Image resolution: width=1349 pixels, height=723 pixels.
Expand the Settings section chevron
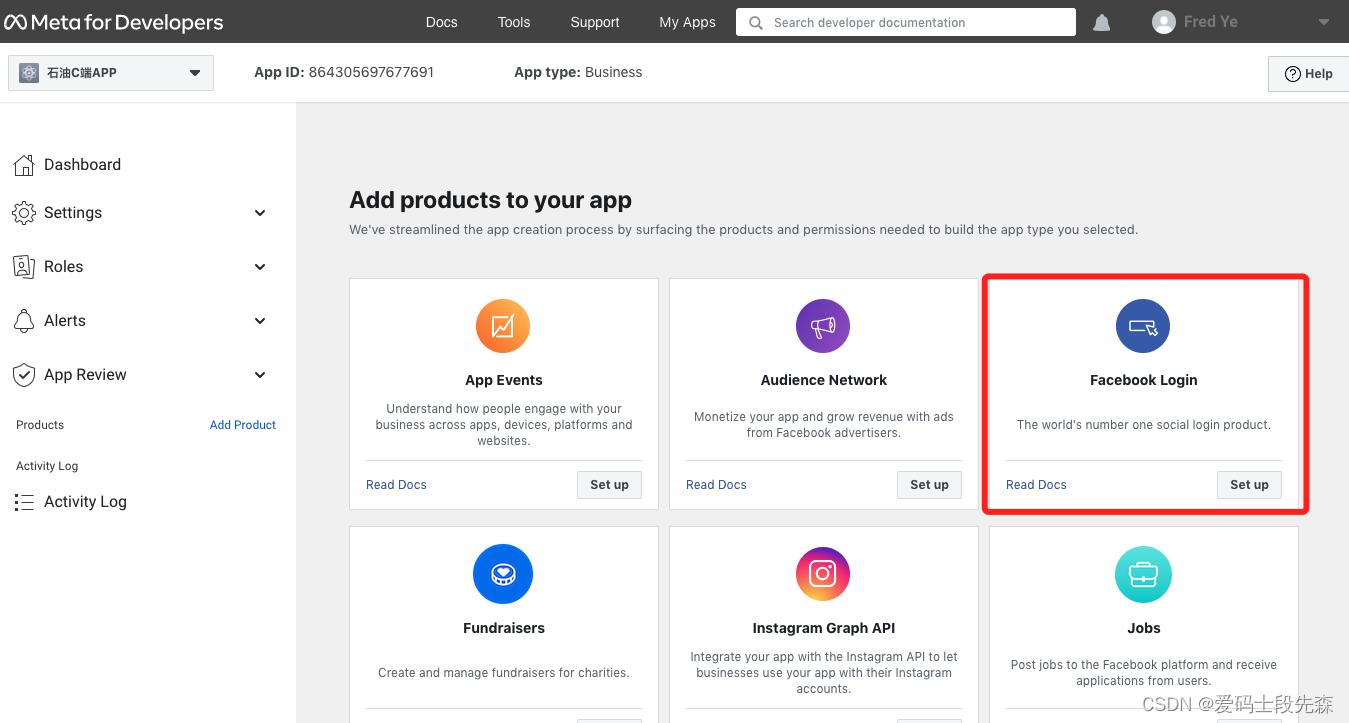(x=260, y=213)
